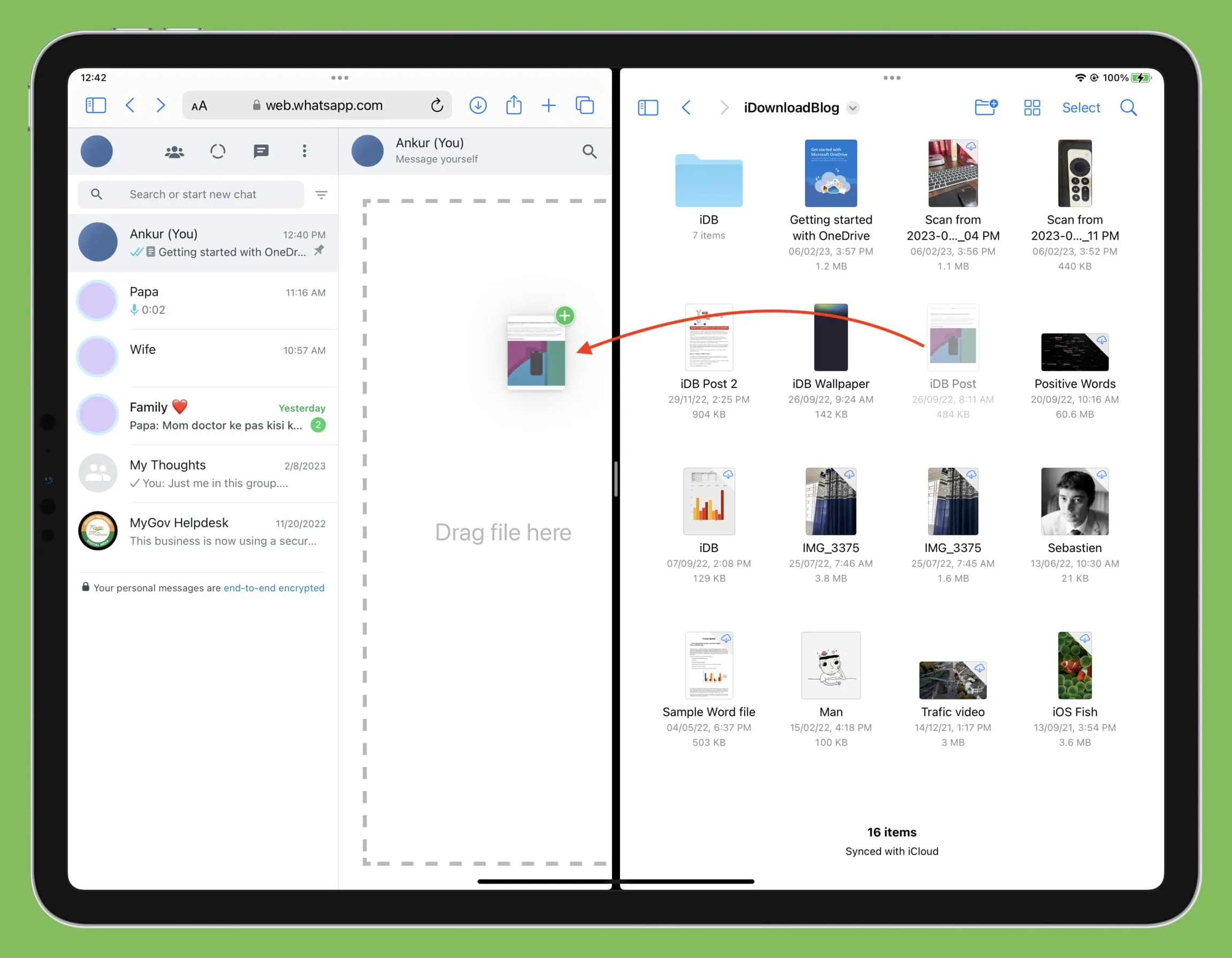Change Files view with grid icon
The height and width of the screenshot is (958, 1232).
pos(1032,108)
